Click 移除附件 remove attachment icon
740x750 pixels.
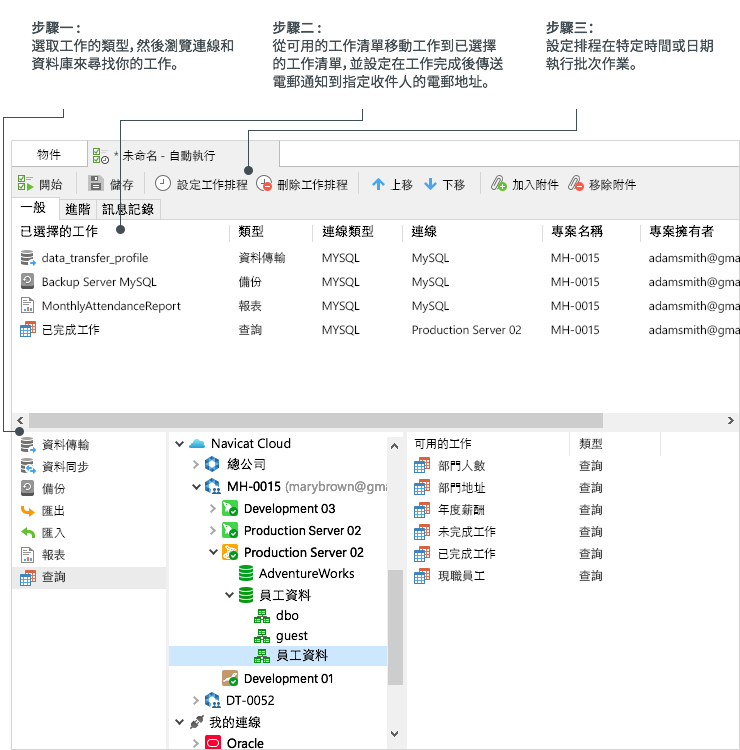coord(576,184)
